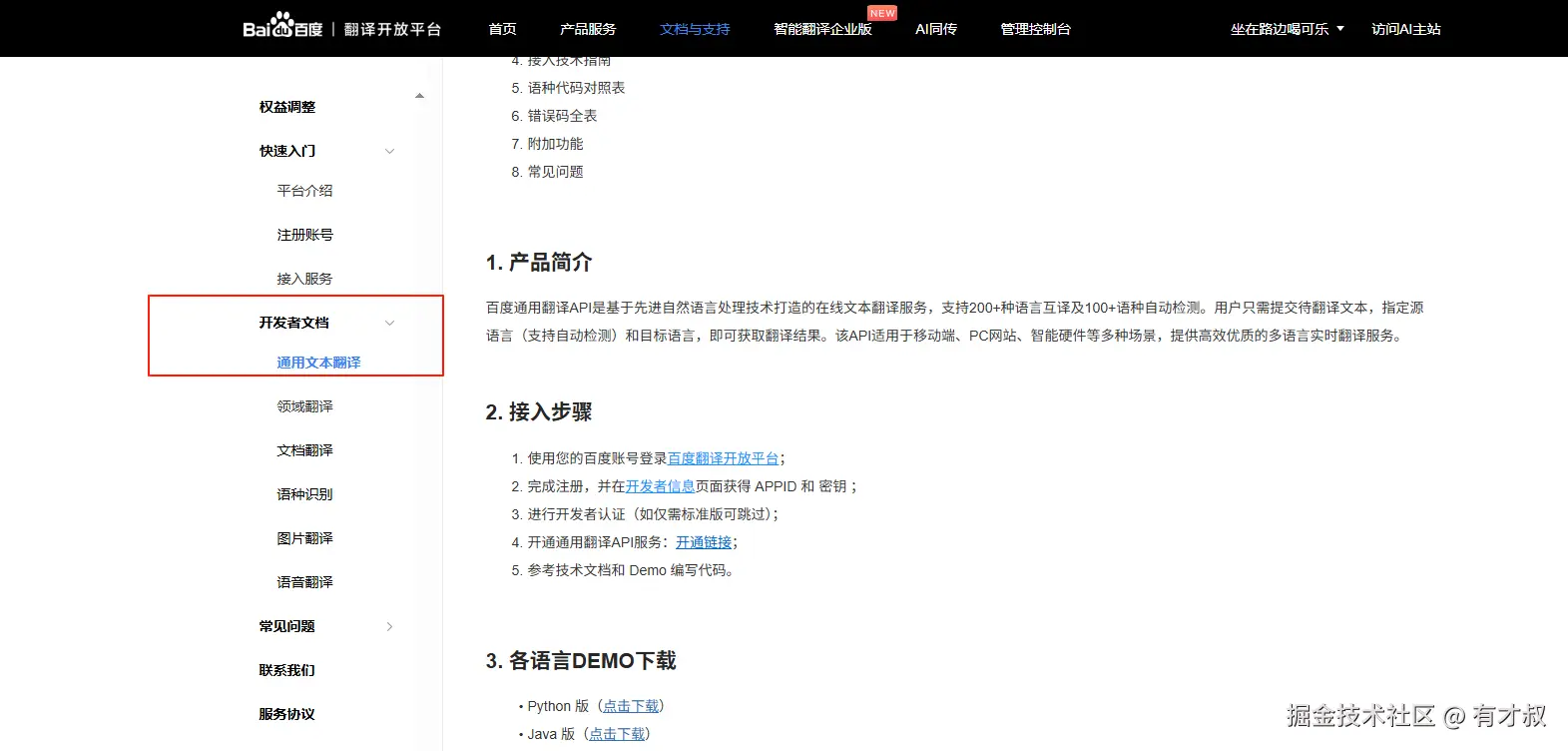Image resolution: width=1568 pixels, height=751 pixels.
Task: Click the 访问AI主站 link
Action: point(1405,29)
